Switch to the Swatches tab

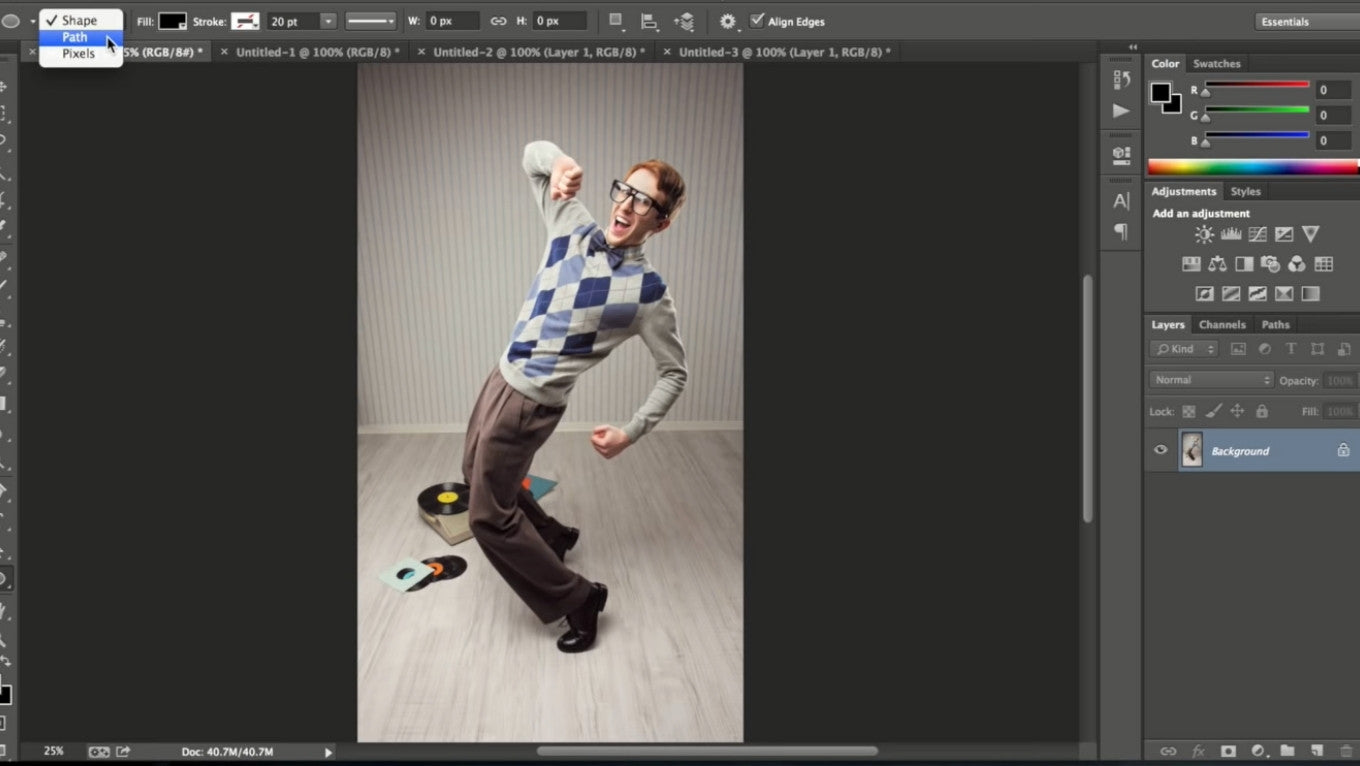point(1216,64)
